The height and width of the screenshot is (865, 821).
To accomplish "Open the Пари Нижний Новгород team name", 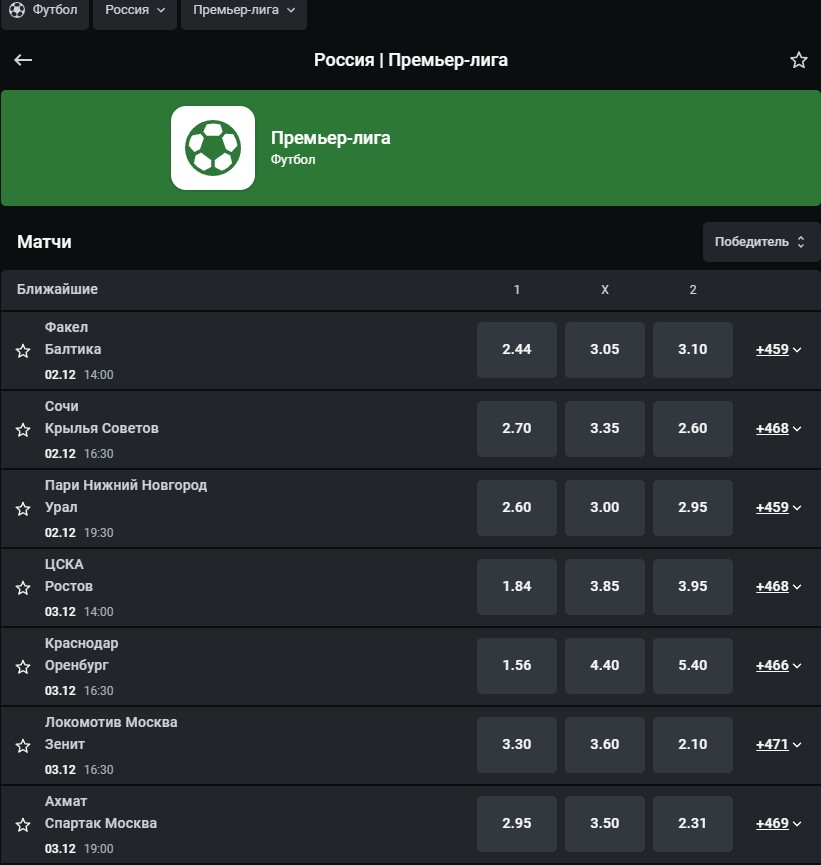I will tap(126, 485).
